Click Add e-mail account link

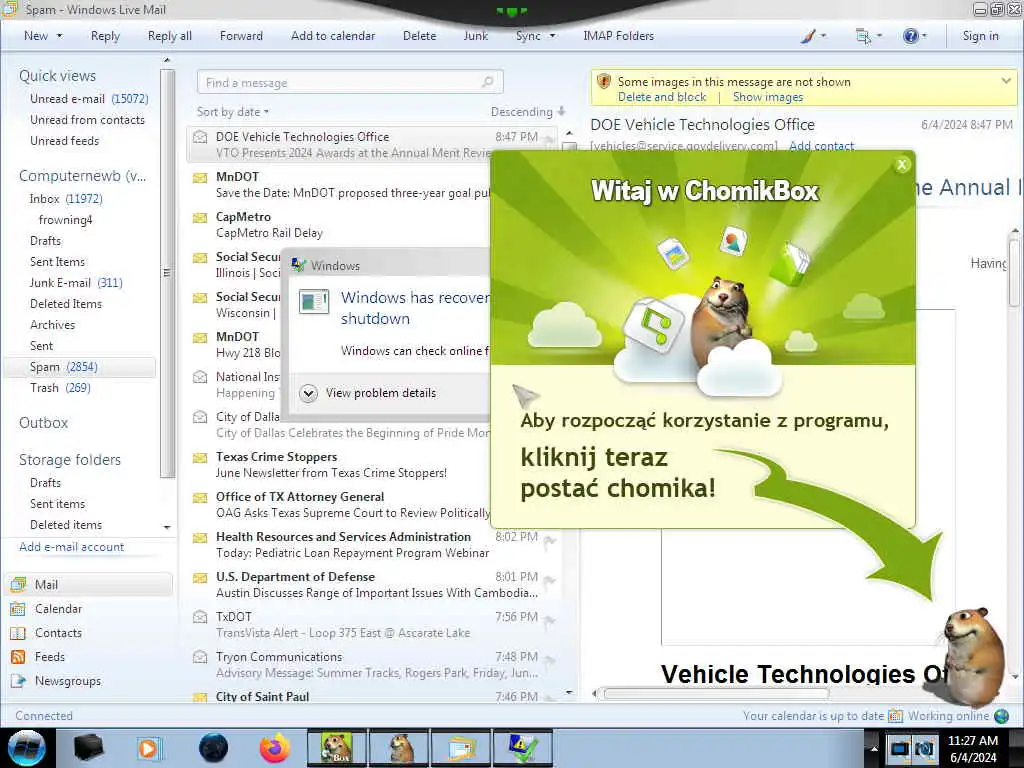(72, 547)
